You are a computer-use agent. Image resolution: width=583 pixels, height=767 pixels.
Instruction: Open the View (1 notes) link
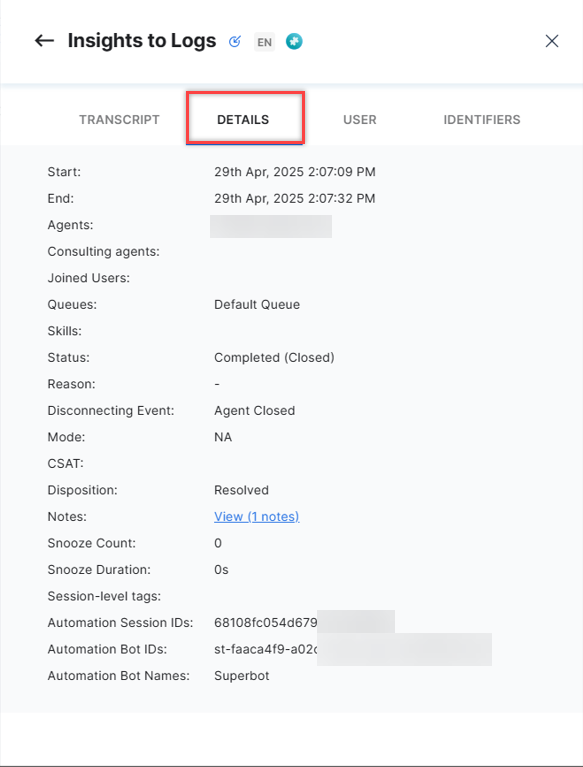(x=256, y=517)
